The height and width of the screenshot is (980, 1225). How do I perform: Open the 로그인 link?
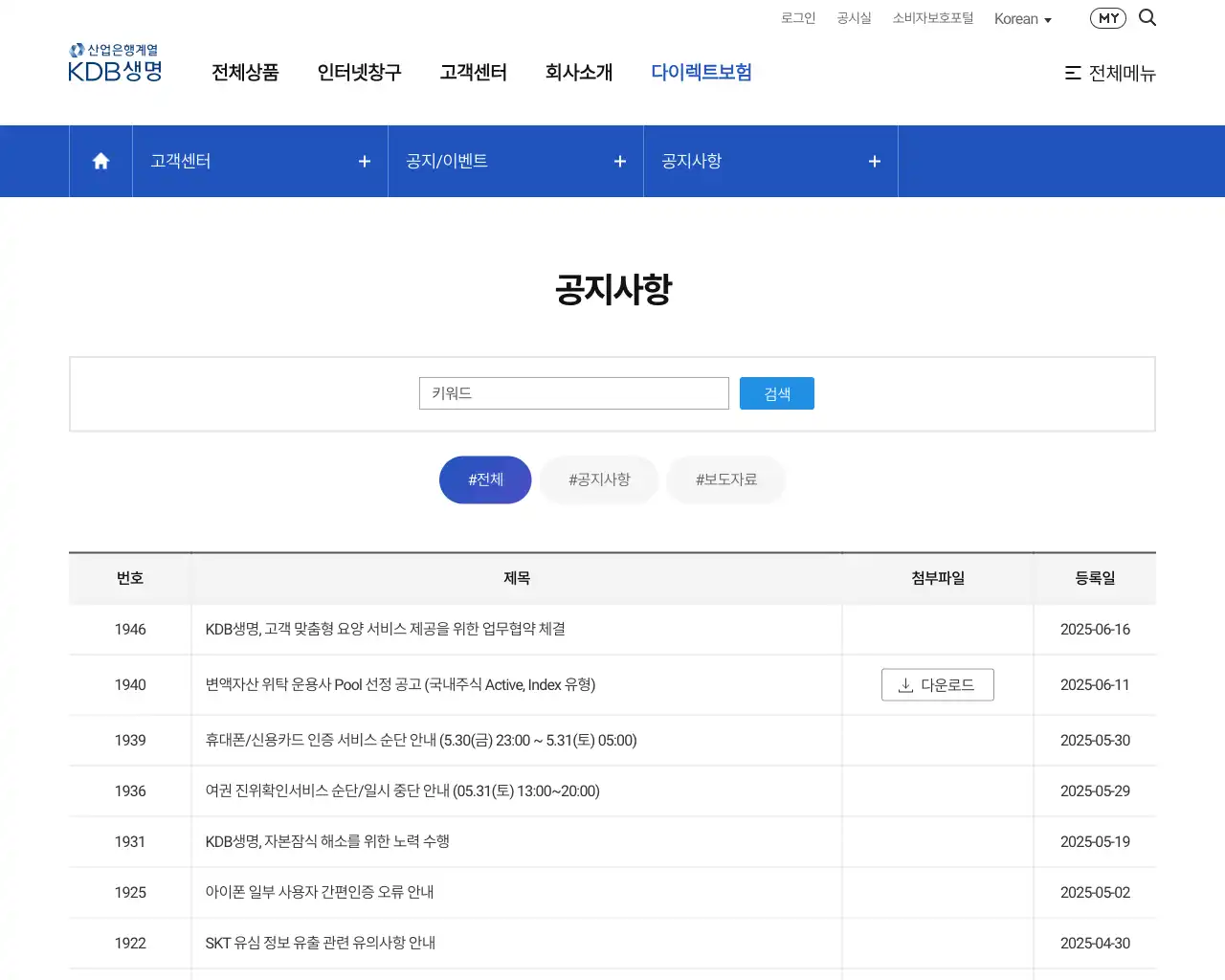point(797,17)
